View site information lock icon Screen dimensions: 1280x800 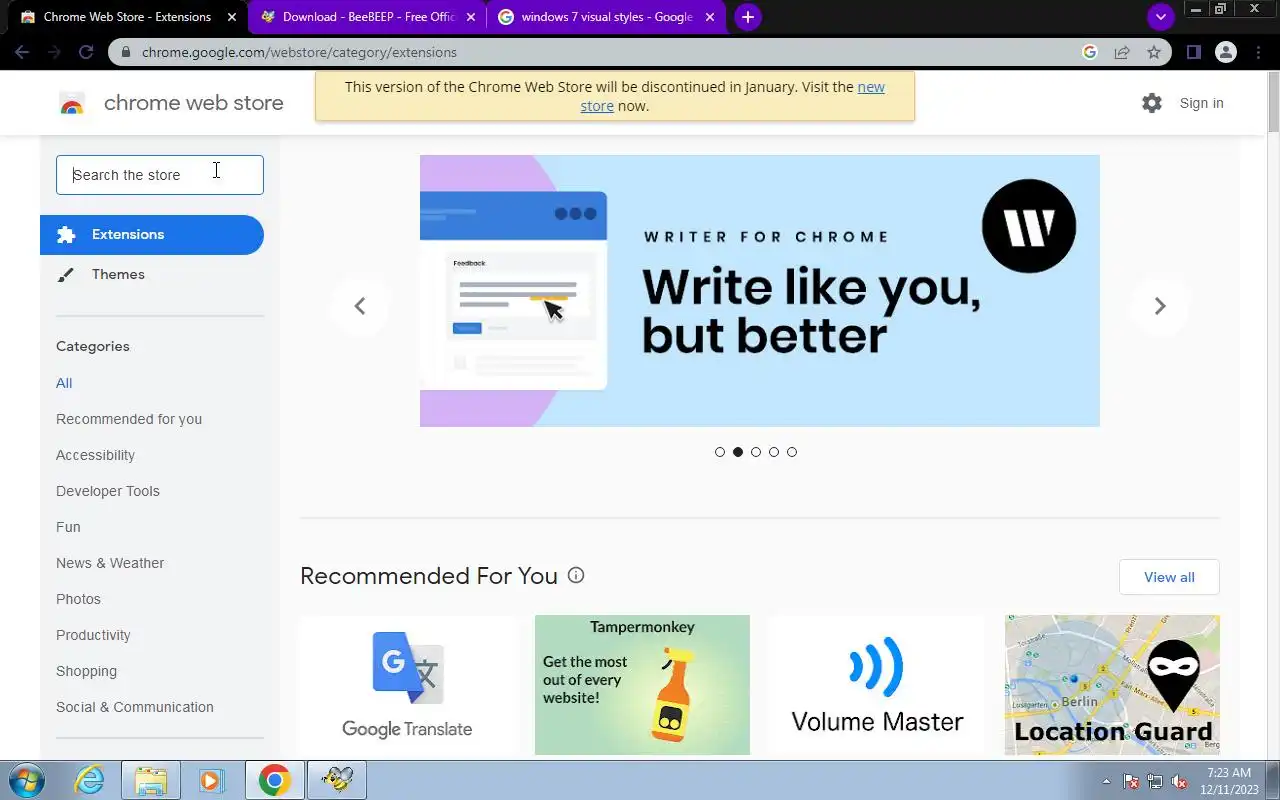pos(125,52)
